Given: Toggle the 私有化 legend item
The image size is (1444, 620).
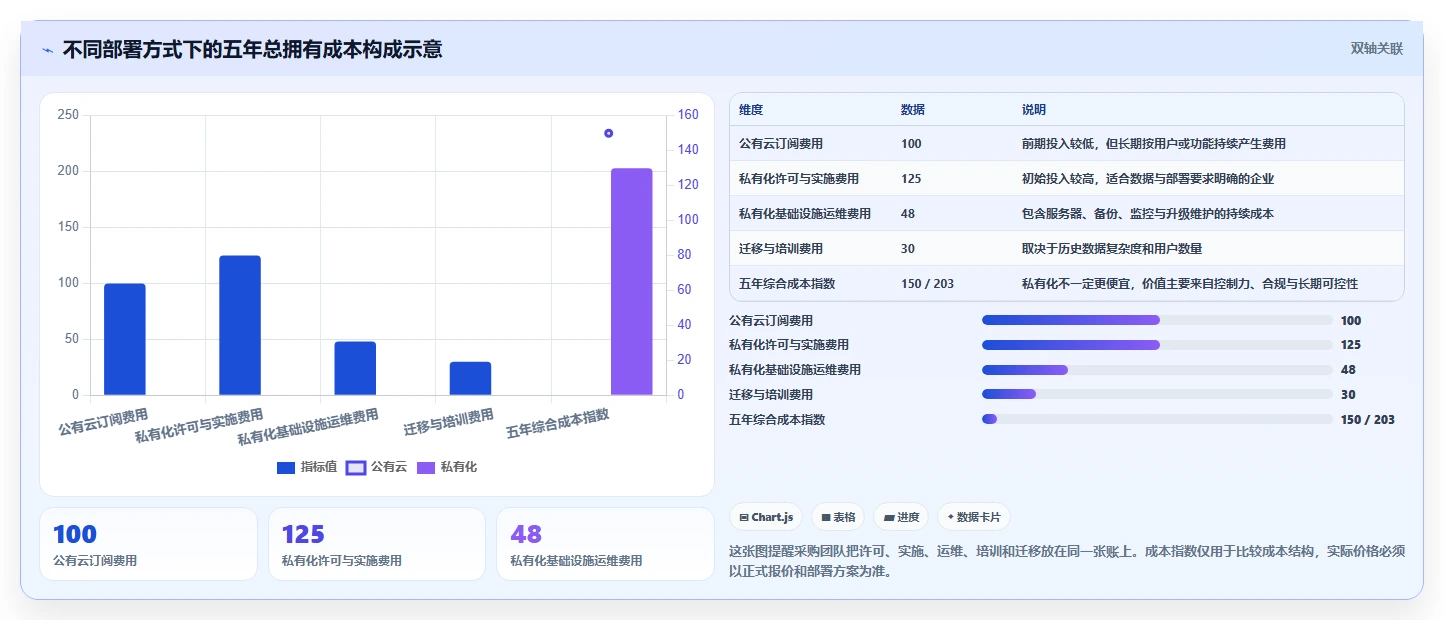Looking at the screenshot, I should click(446, 467).
